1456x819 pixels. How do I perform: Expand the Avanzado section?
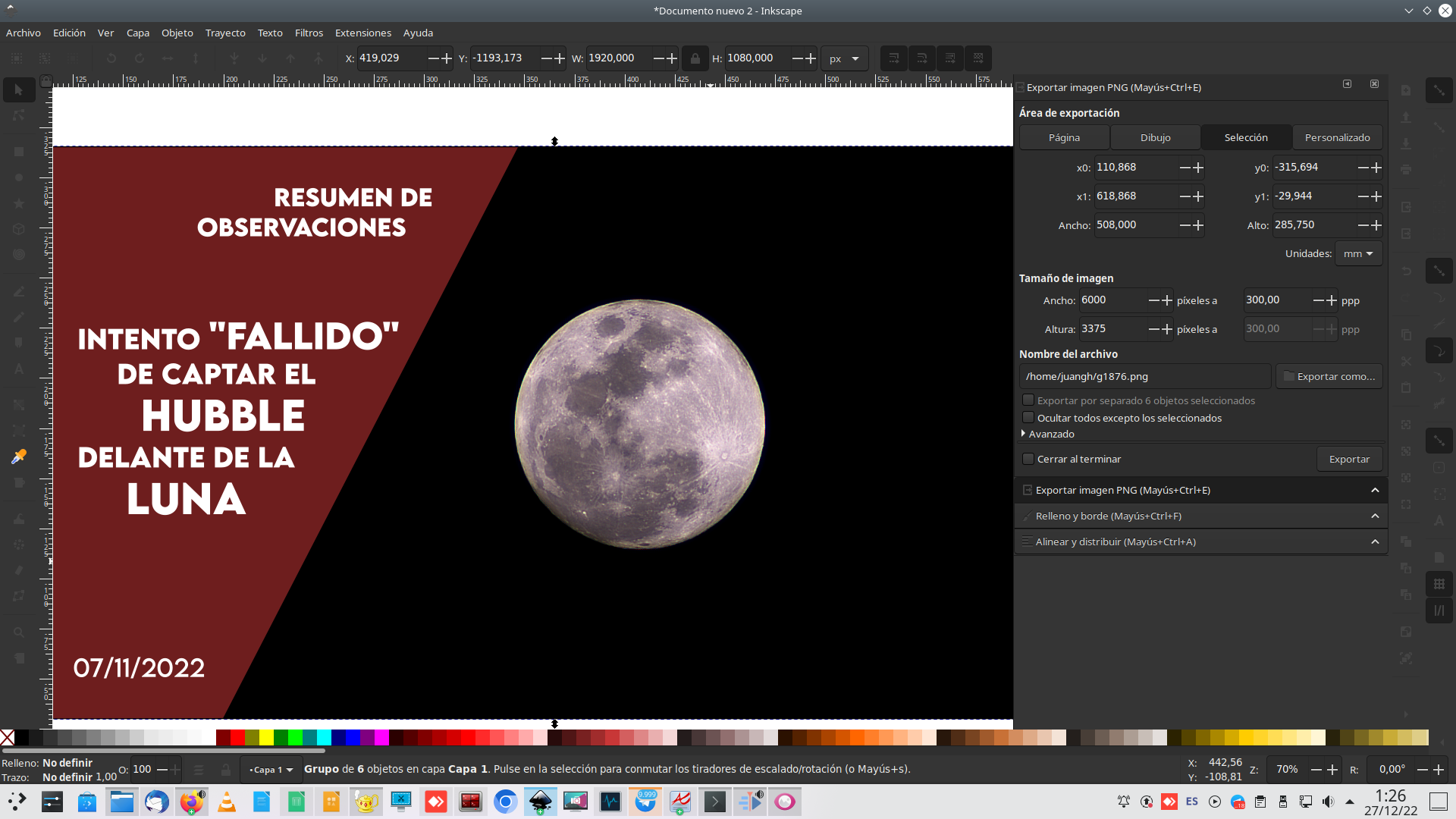[x=1047, y=434]
